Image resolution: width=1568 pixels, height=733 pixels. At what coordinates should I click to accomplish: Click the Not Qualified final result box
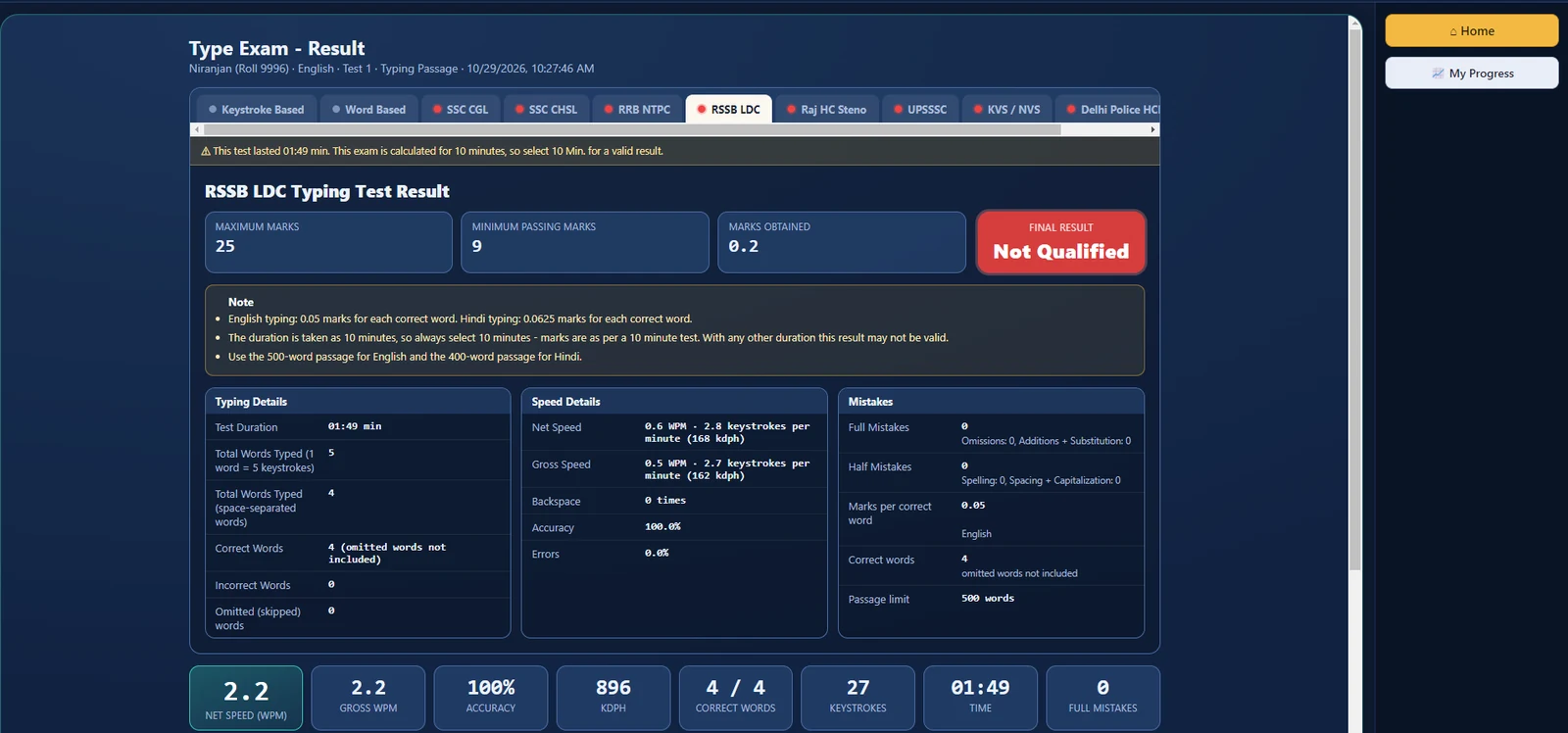pos(1061,242)
